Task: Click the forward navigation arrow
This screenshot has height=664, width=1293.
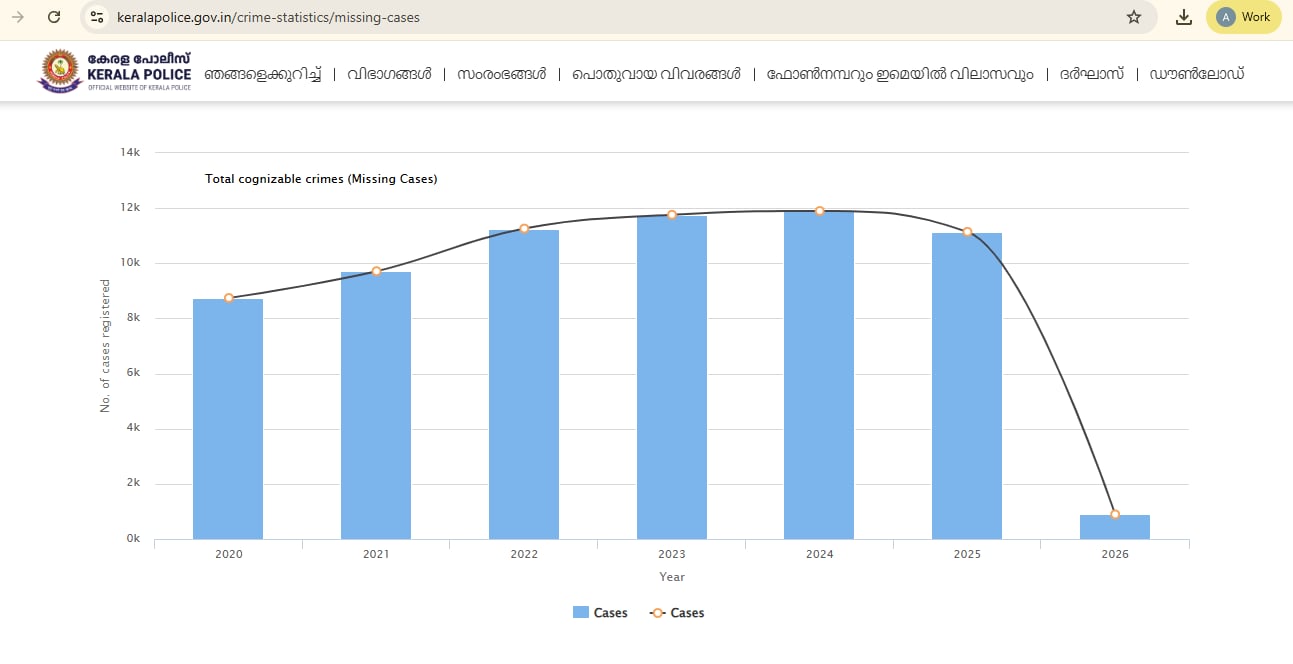Action: (x=17, y=17)
